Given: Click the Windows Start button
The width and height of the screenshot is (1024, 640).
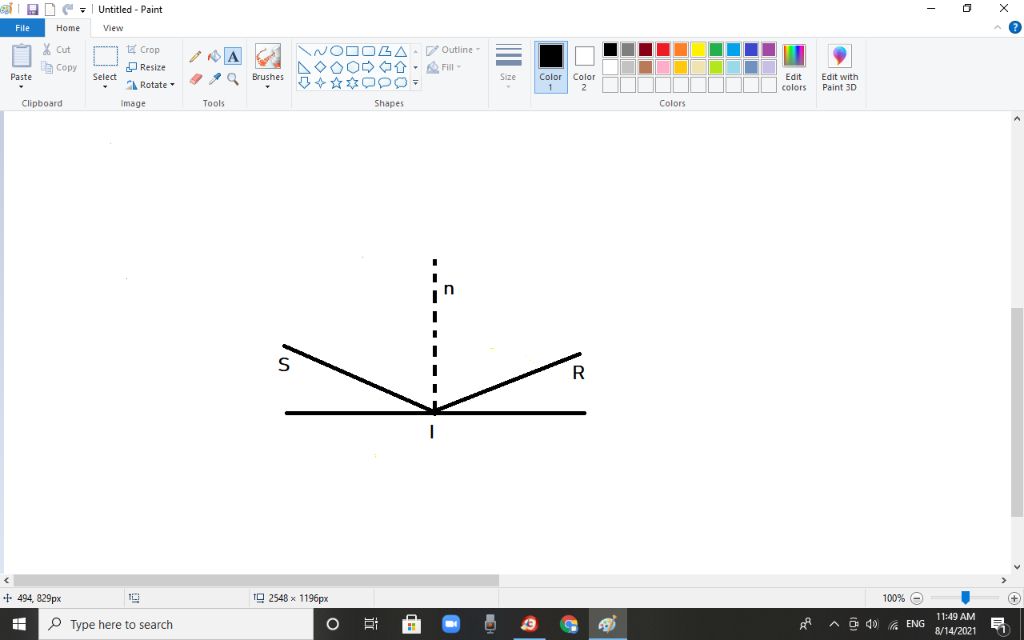Looking at the screenshot, I should 19,624.
